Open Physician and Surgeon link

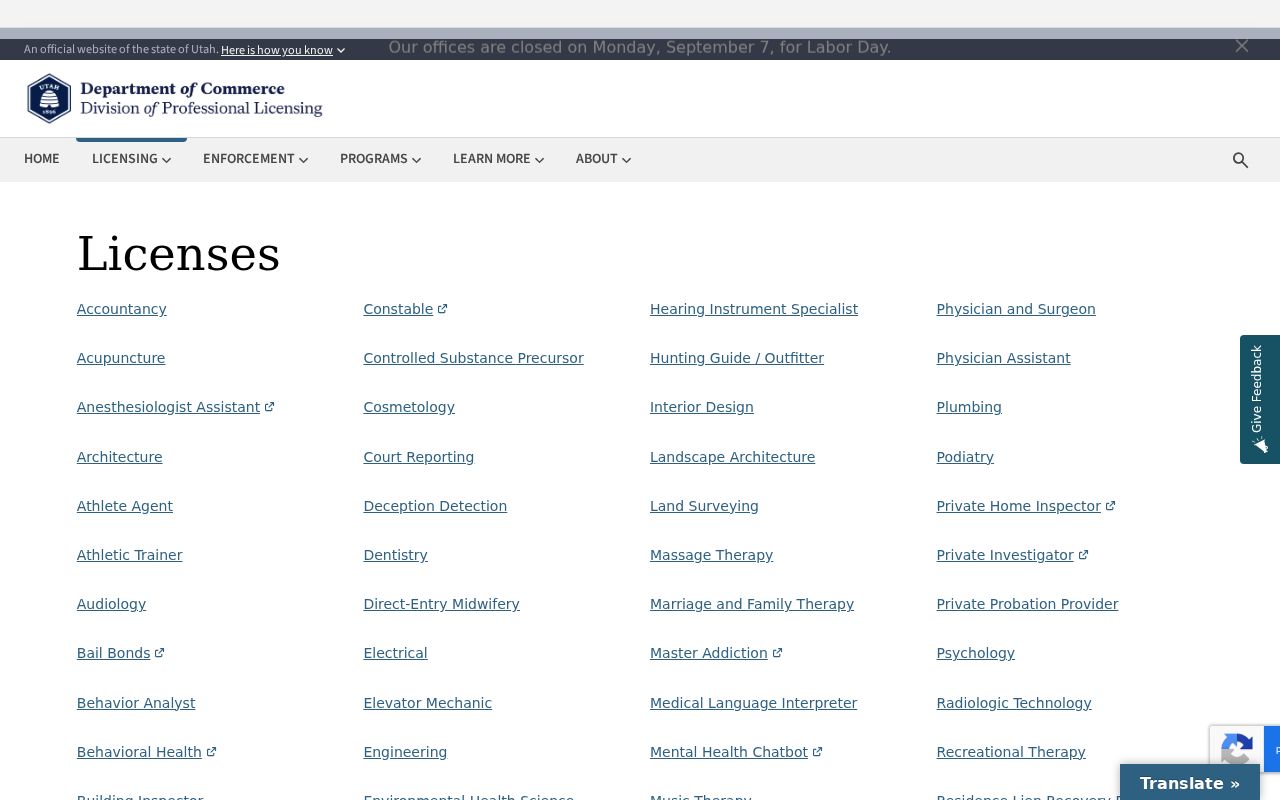pyautogui.click(x=1016, y=309)
